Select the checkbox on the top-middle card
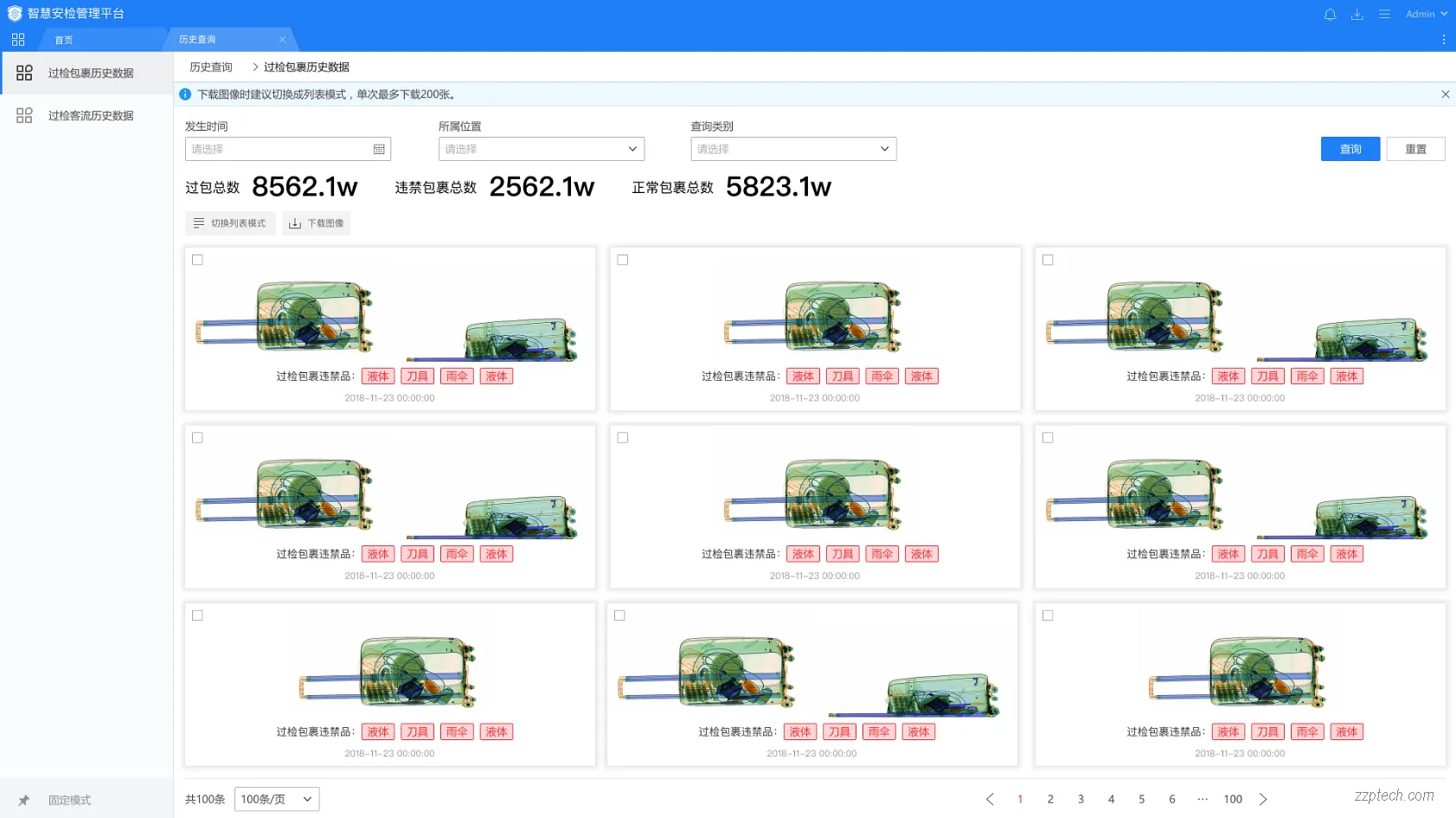The image size is (1456, 818). (623, 260)
